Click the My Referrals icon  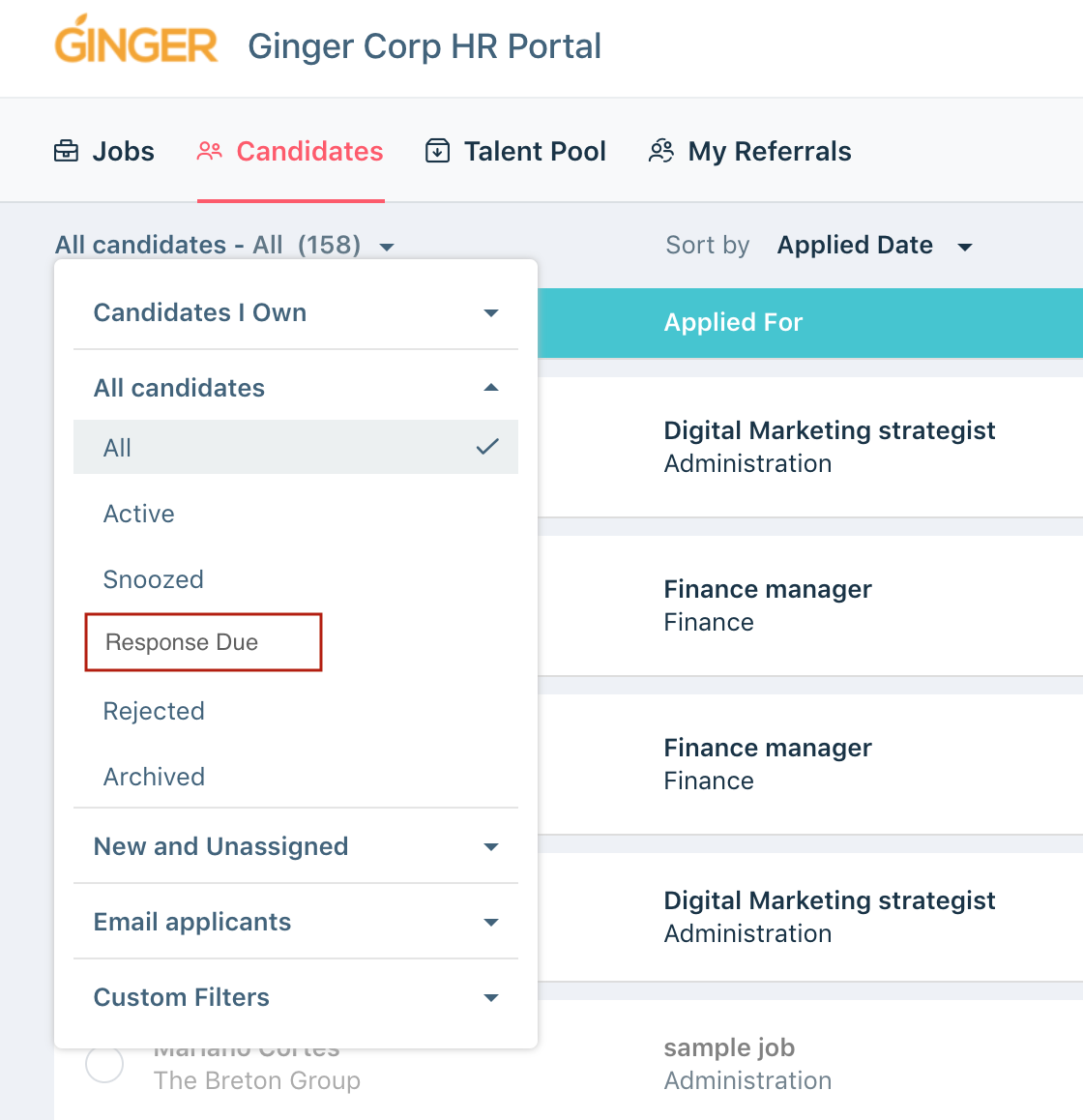click(661, 152)
